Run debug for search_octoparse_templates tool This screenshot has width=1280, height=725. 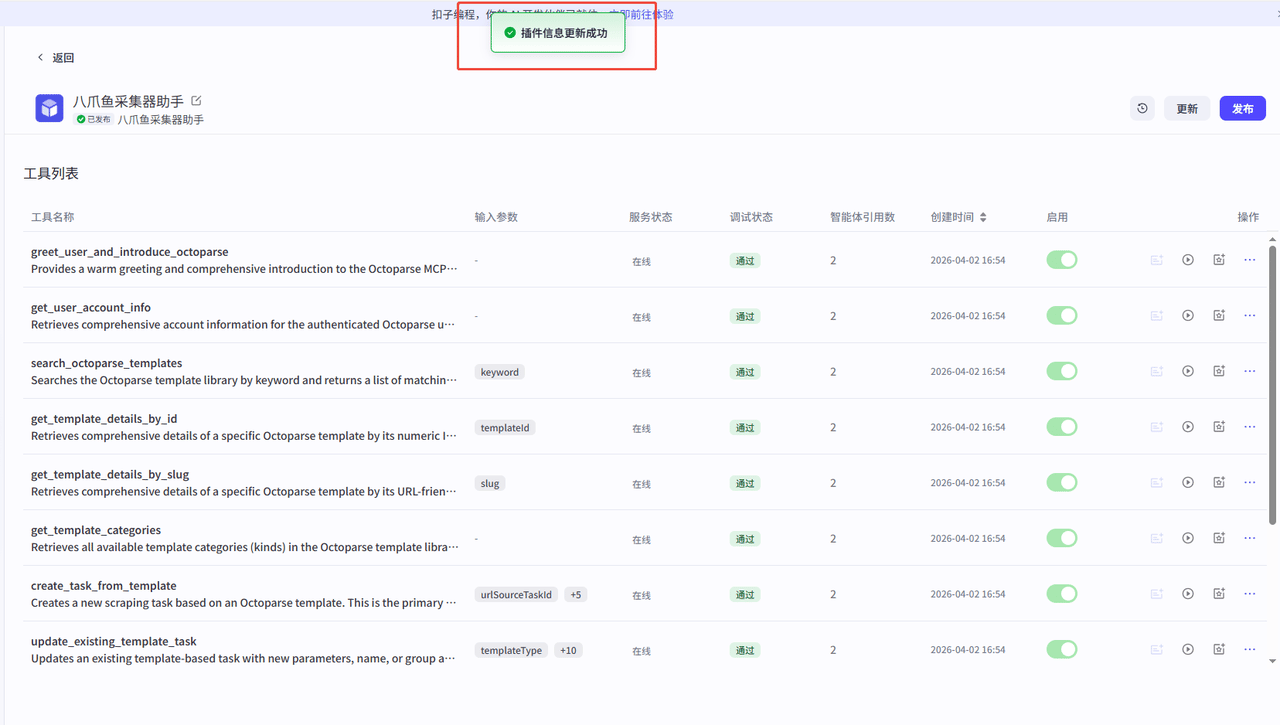coord(1188,371)
